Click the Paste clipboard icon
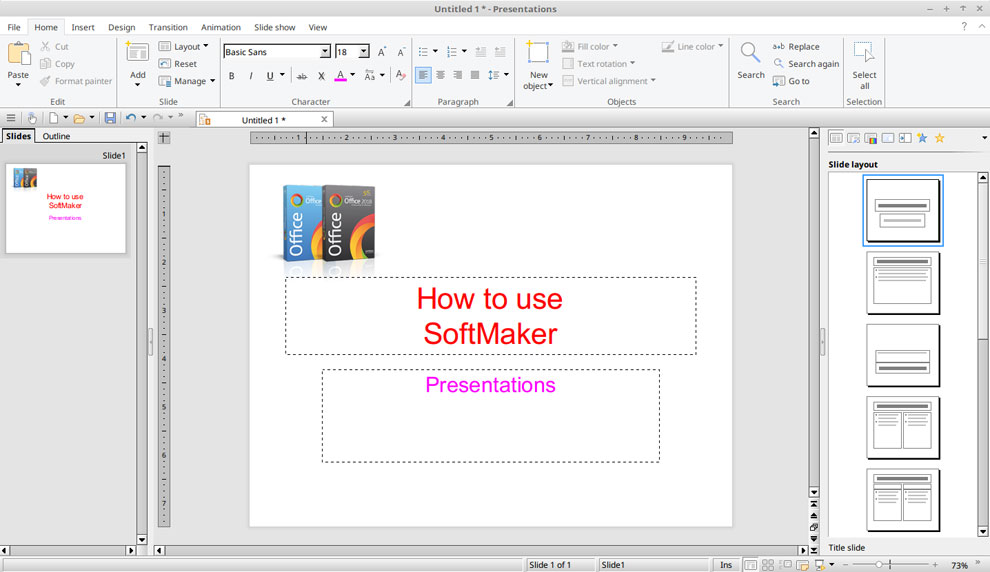 18,54
